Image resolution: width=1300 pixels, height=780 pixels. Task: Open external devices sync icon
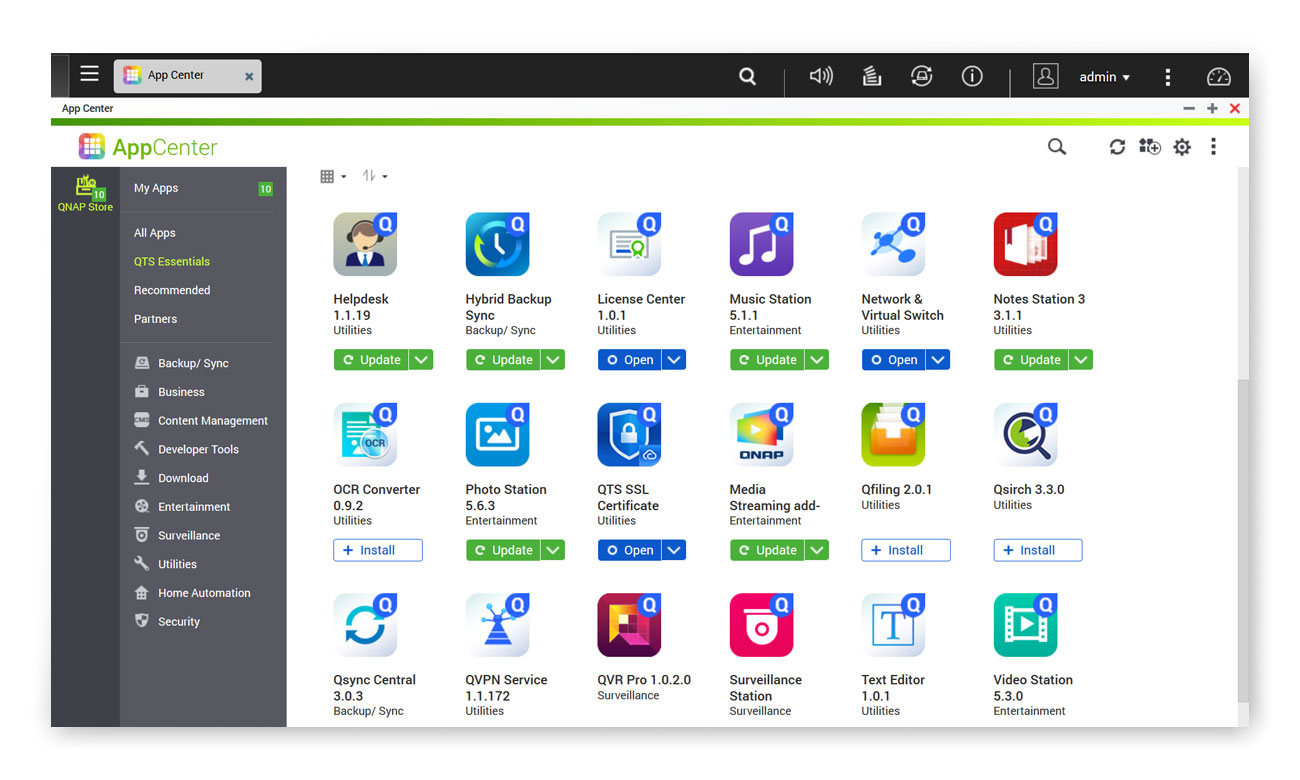click(x=922, y=76)
